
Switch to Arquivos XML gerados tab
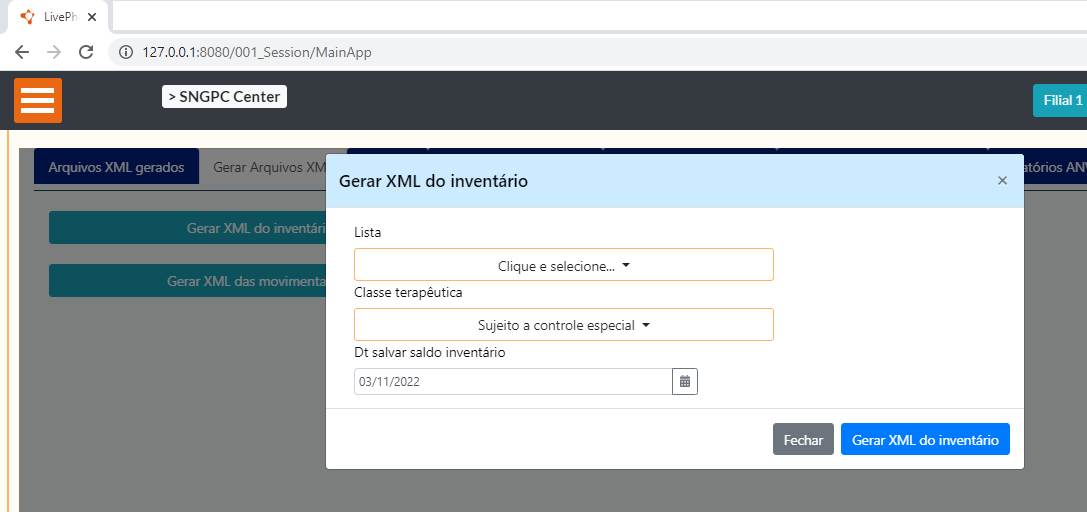(x=116, y=167)
